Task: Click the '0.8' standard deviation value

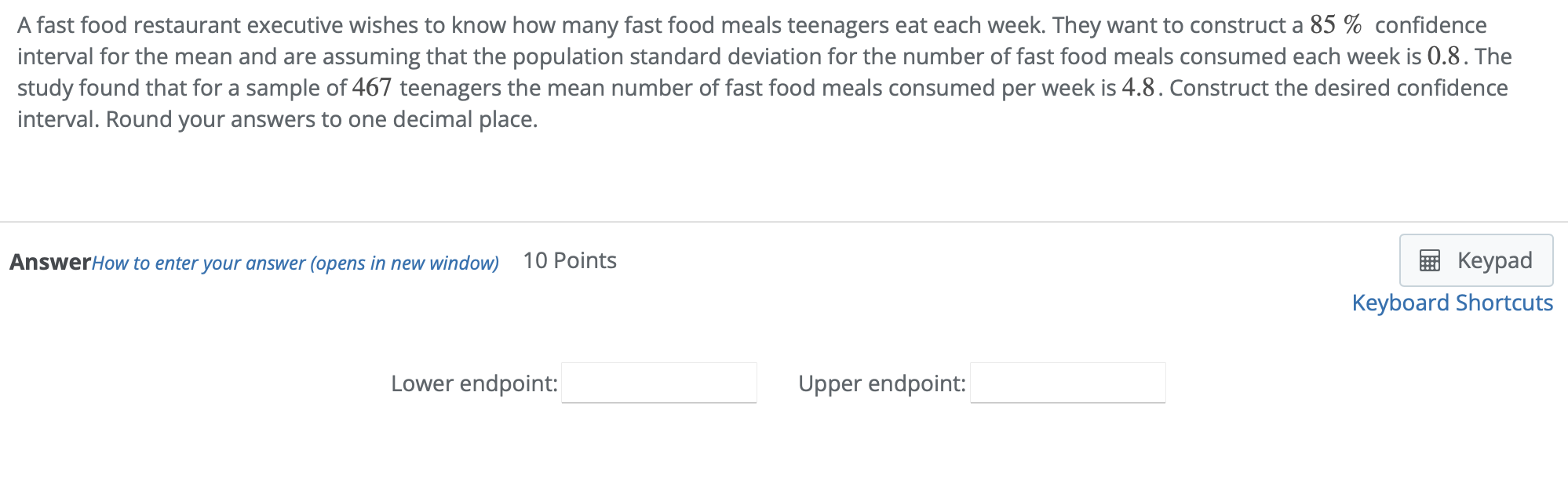Action: click(x=1444, y=56)
